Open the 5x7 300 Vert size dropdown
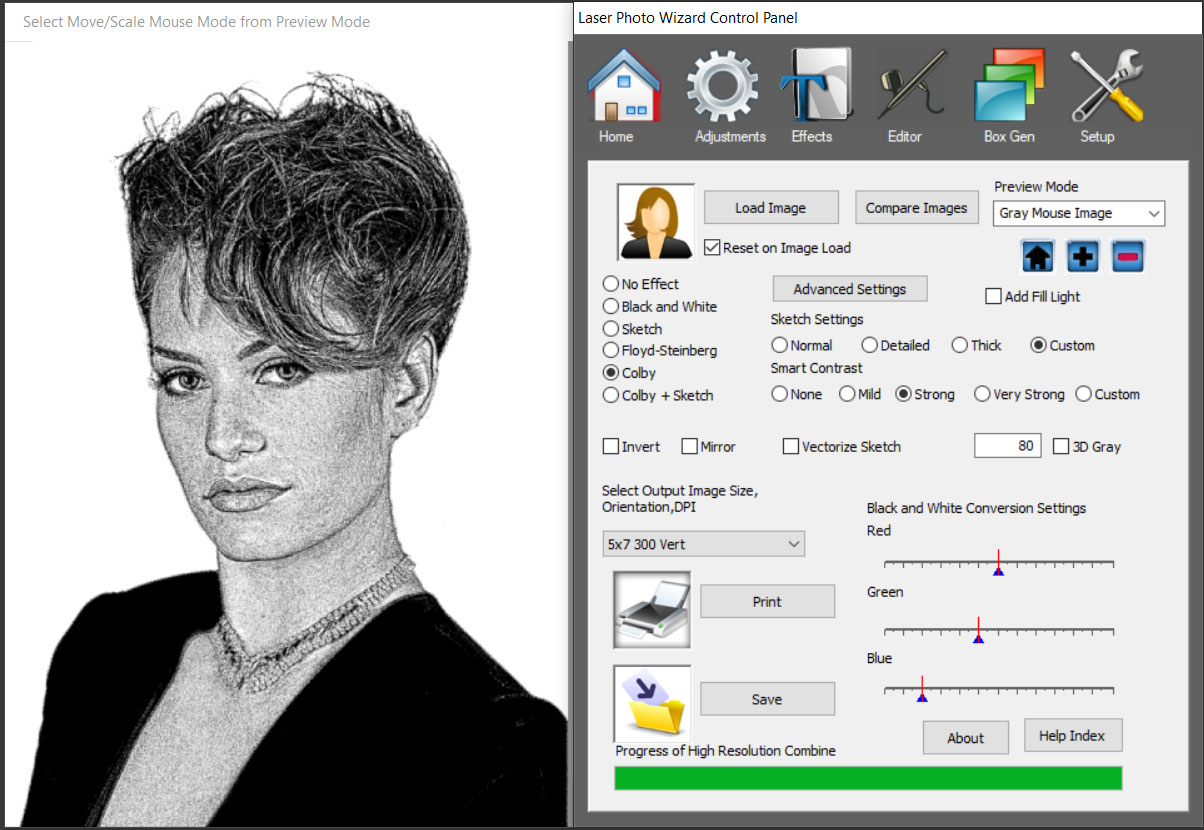The width and height of the screenshot is (1204, 830). tap(703, 544)
